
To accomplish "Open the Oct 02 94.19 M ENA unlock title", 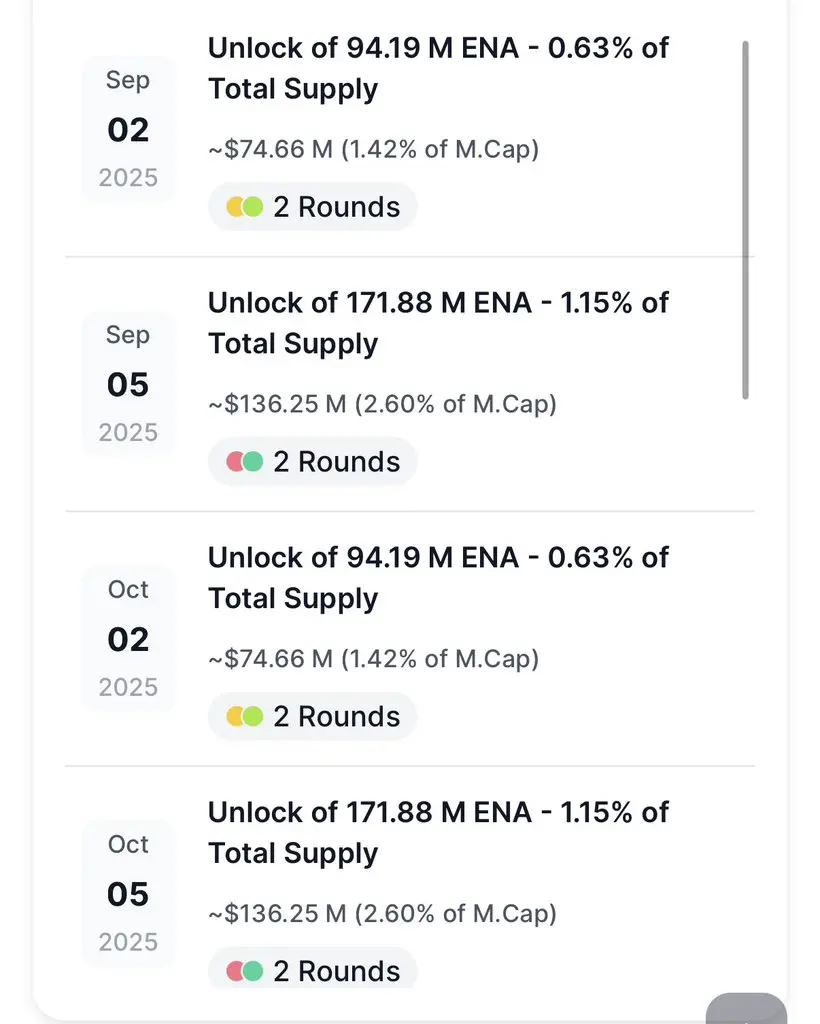I will coord(438,578).
